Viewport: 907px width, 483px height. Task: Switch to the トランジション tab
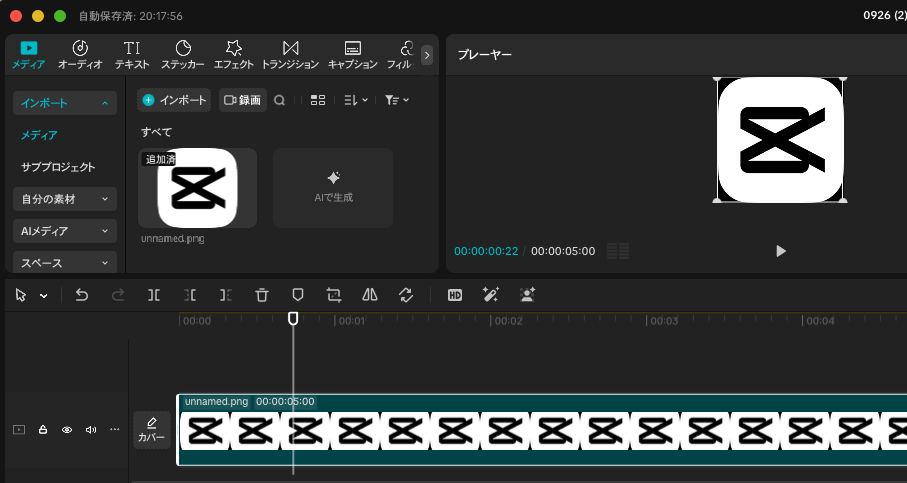[290, 56]
